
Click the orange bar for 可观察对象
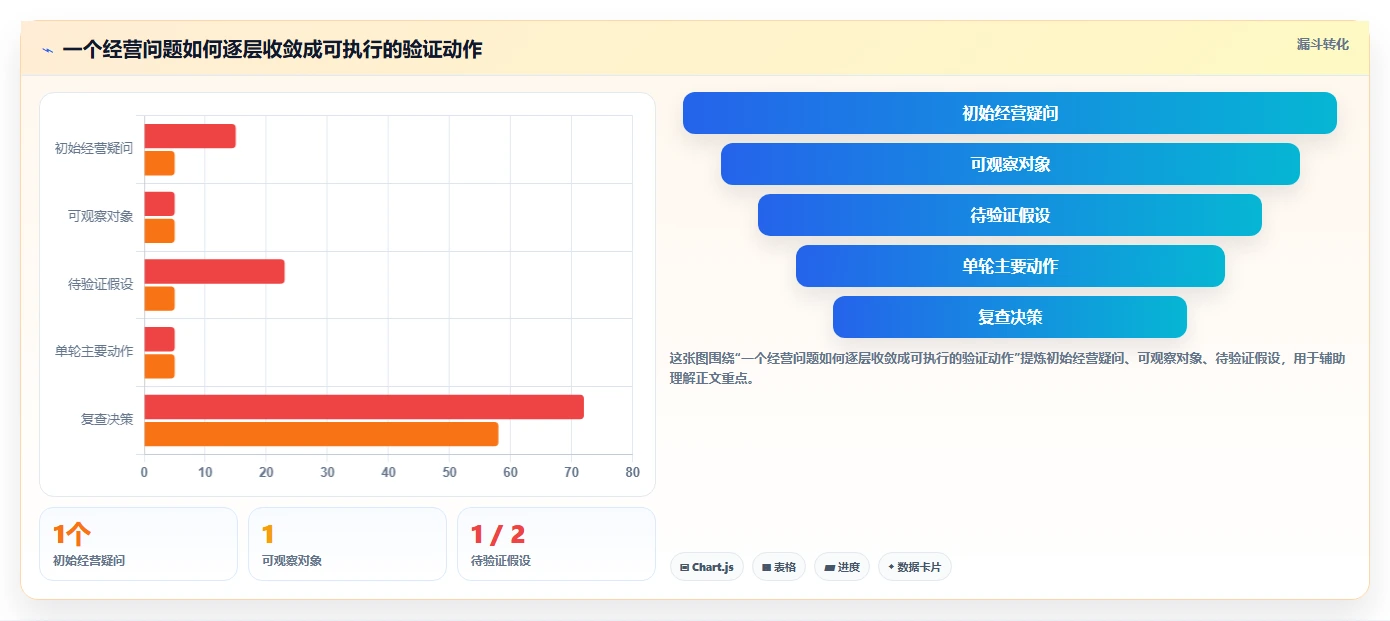click(x=160, y=231)
